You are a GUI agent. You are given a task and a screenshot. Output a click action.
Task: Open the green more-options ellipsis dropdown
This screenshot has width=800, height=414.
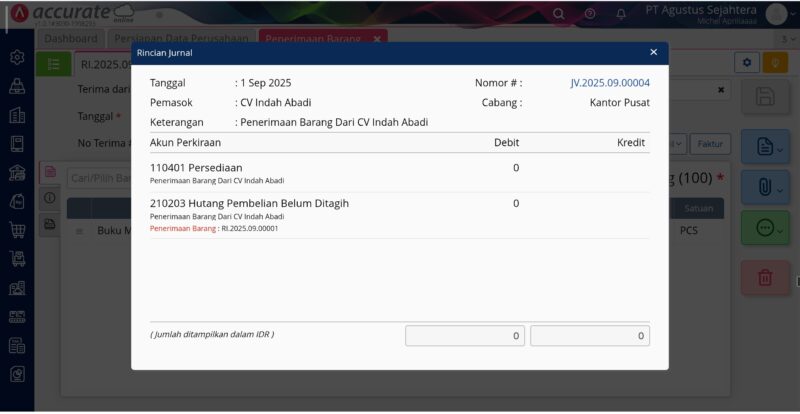765,228
